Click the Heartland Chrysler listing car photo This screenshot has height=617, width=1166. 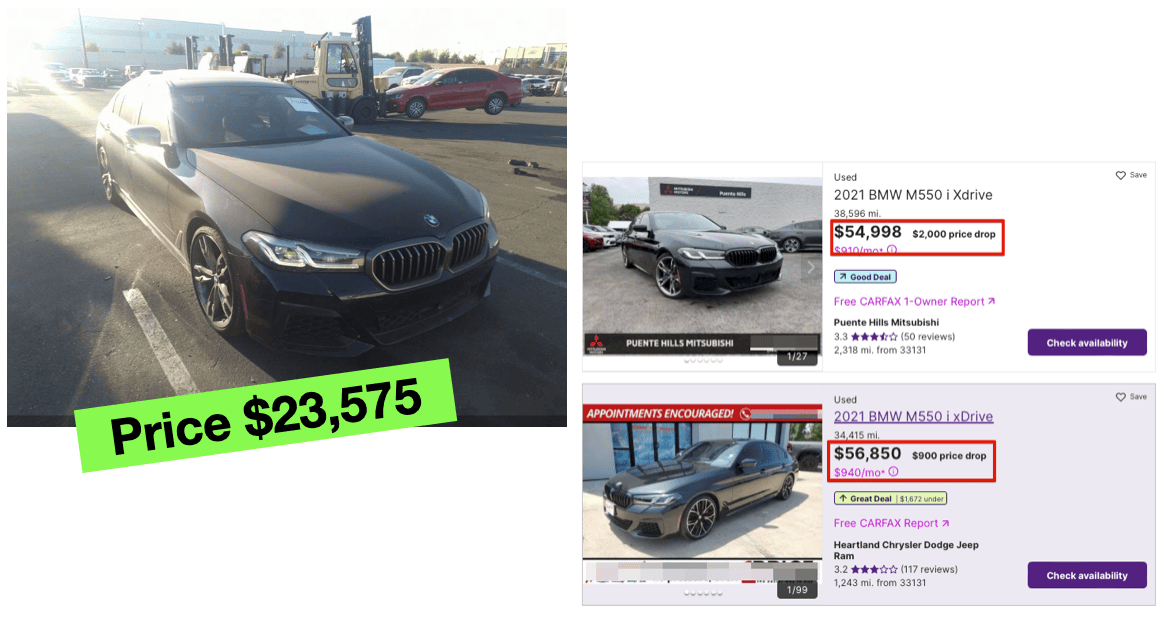(703, 491)
